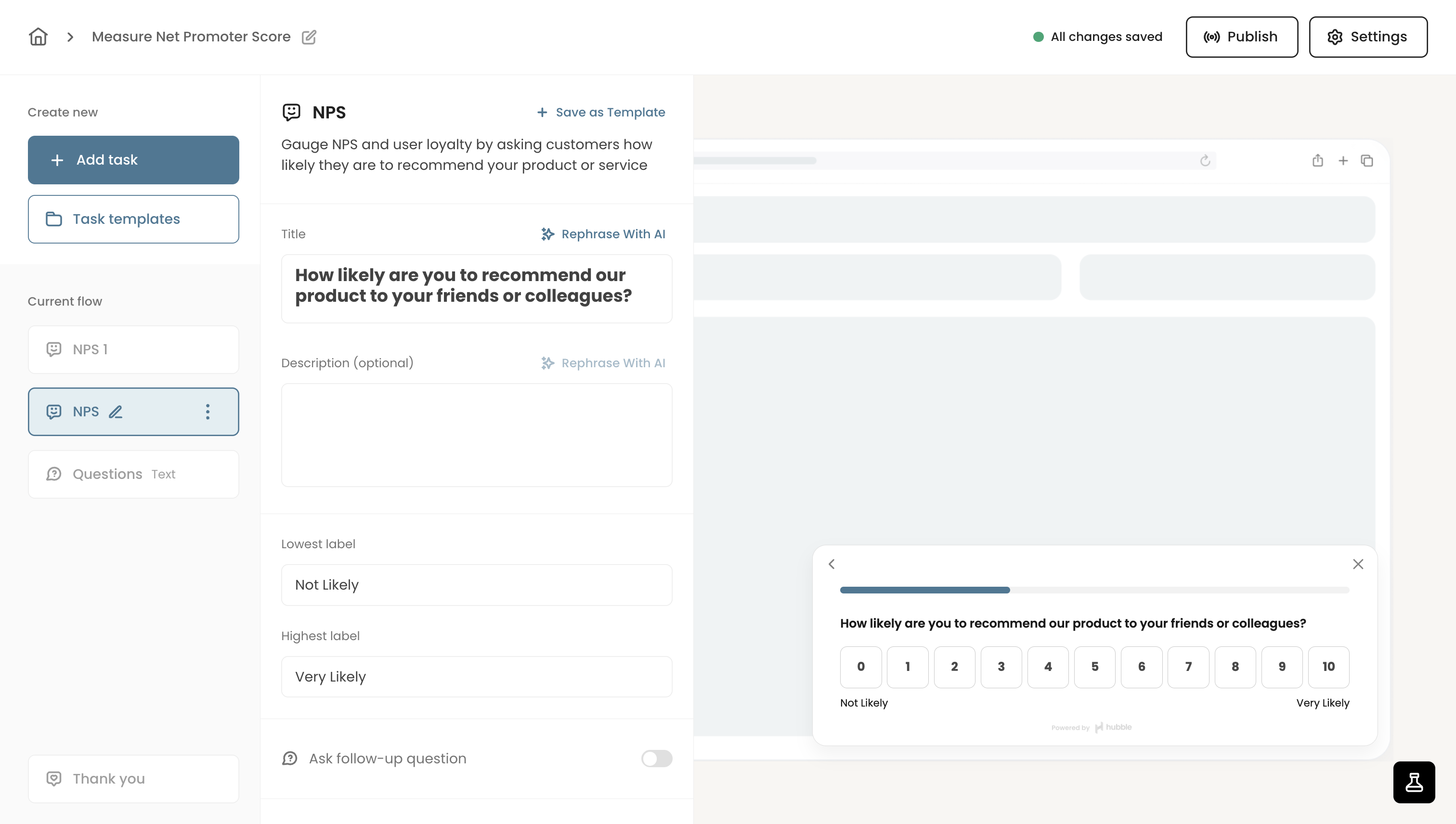Viewport: 1456px width, 824px height.
Task: Click the follow-up question chat icon
Action: pos(290,759)
